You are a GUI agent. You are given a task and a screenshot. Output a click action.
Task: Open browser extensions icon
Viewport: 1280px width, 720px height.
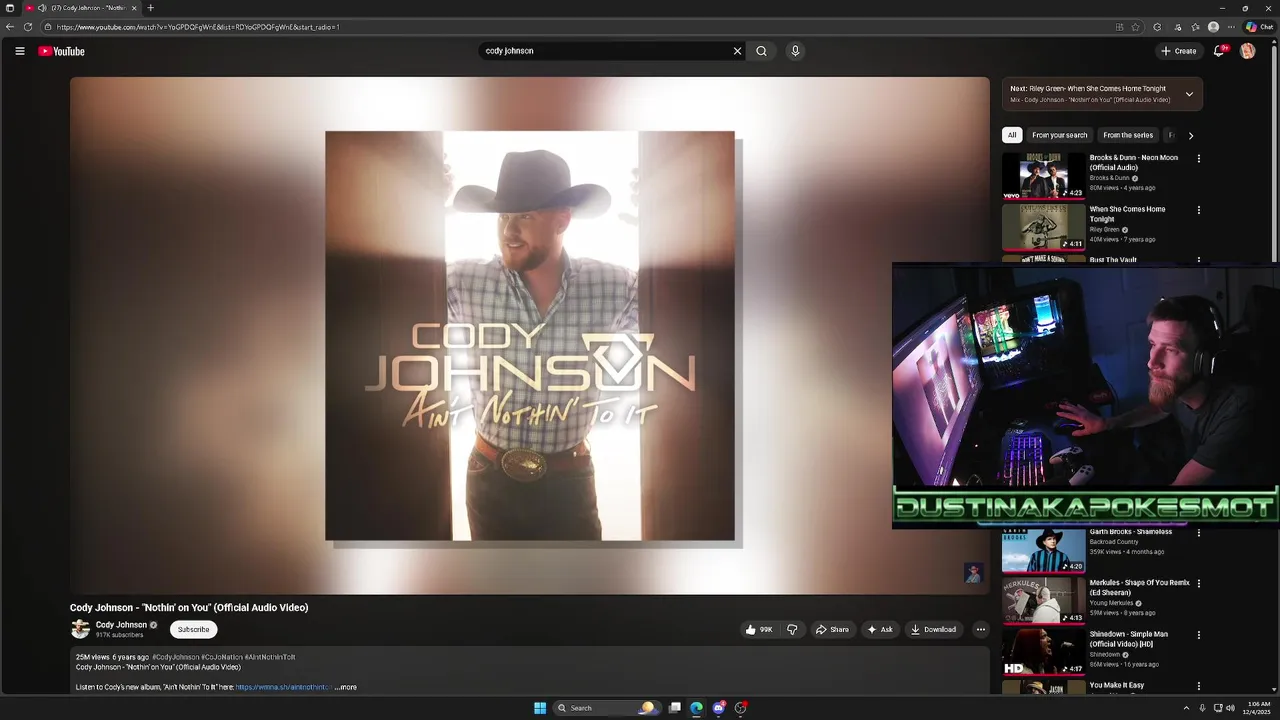(x=1157, y=27)
